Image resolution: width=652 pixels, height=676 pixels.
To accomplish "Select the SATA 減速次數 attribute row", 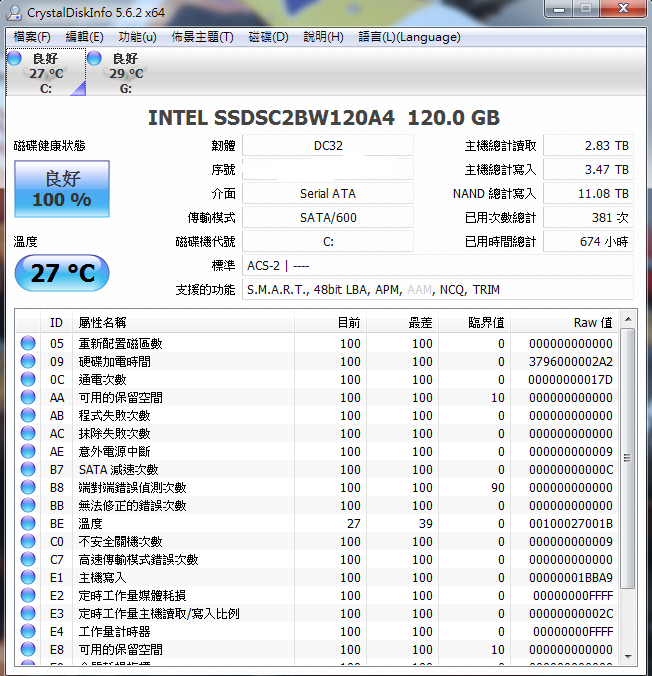I will (x=318, y=469).
